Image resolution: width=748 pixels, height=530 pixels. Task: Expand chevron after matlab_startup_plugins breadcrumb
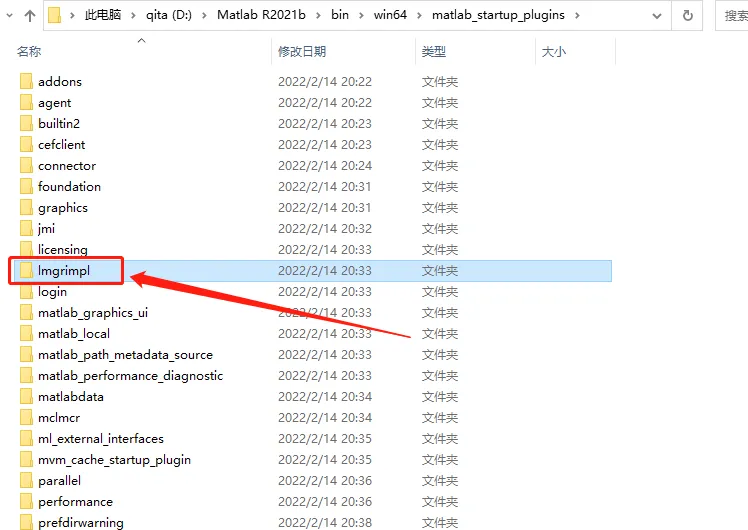pos(577,16)
